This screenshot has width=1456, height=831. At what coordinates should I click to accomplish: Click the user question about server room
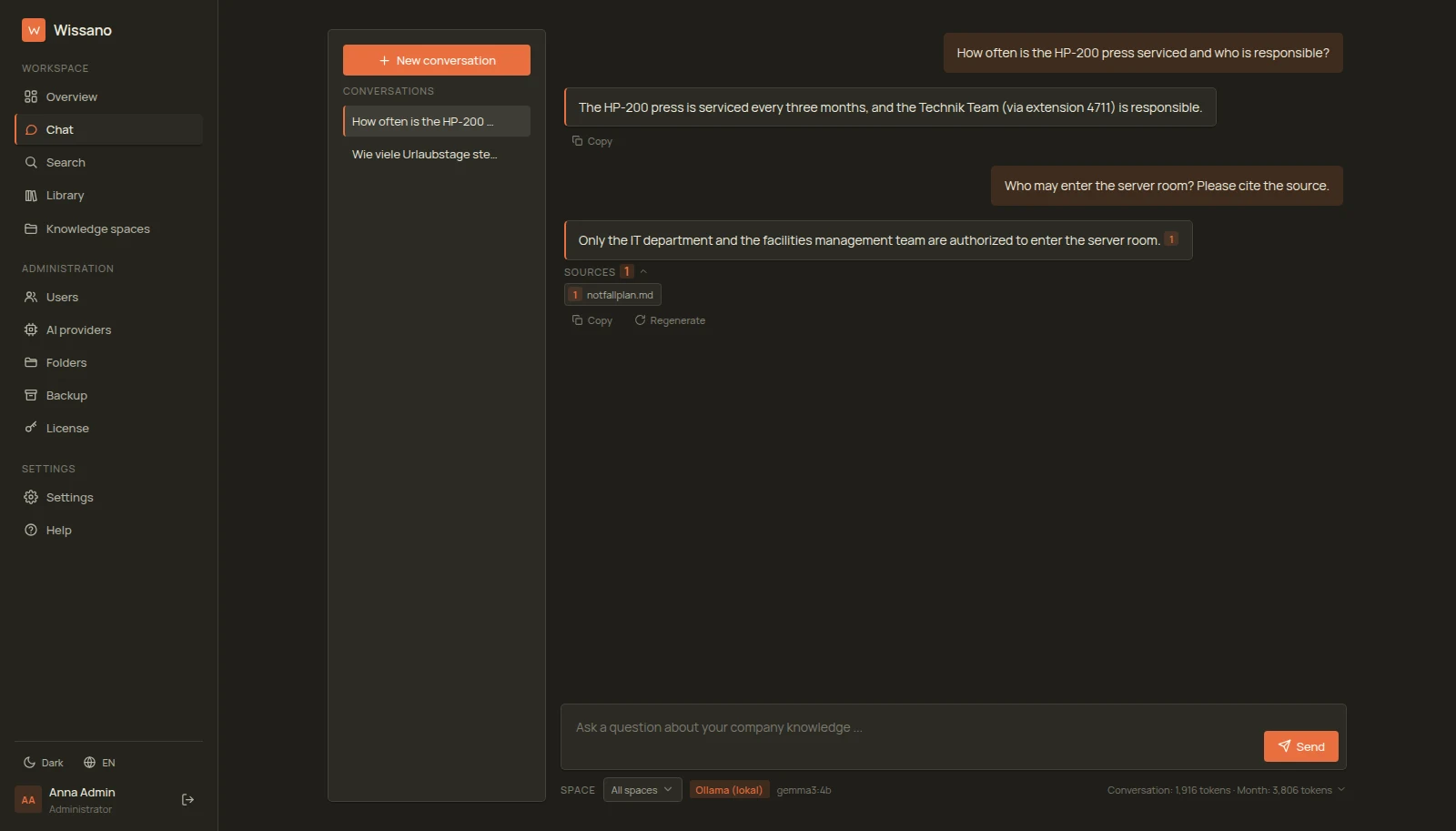1167,186
